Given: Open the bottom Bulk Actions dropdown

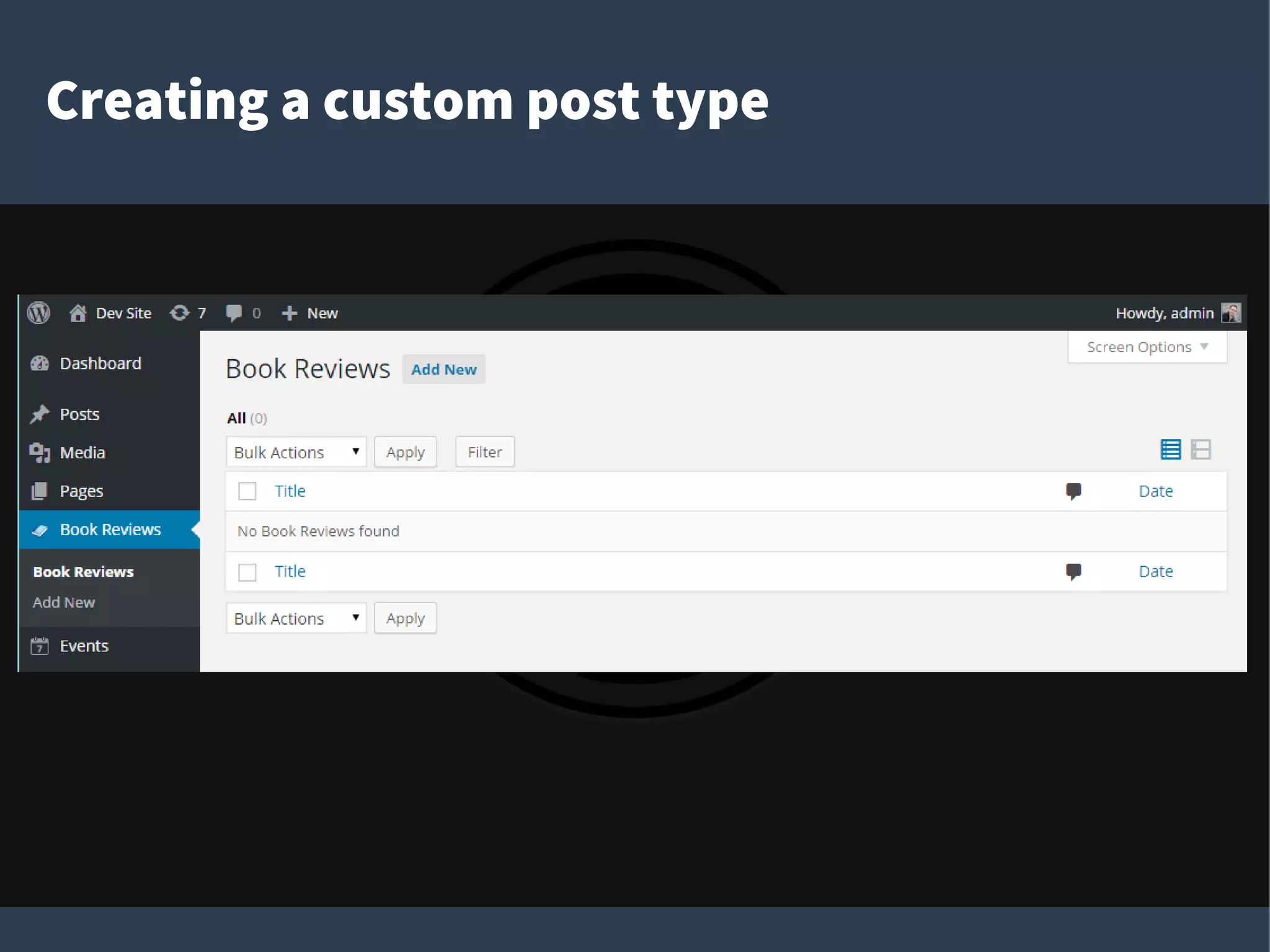Looking at the screenshot, I should (296, 618).
